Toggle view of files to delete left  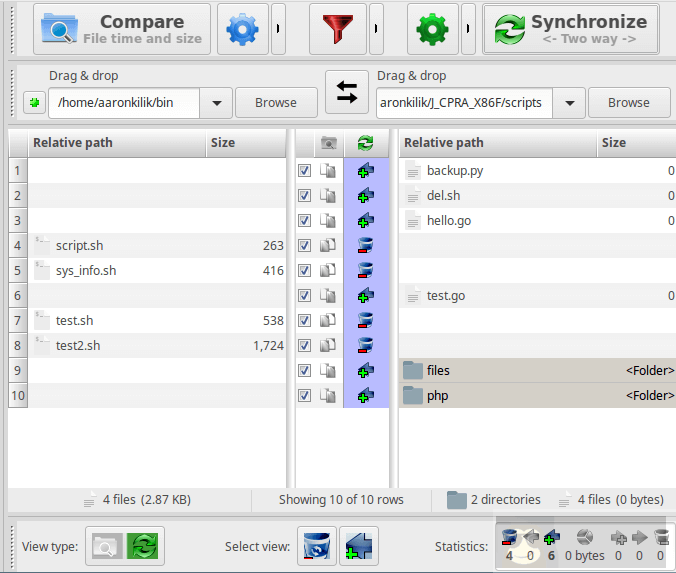click(317, 546)
